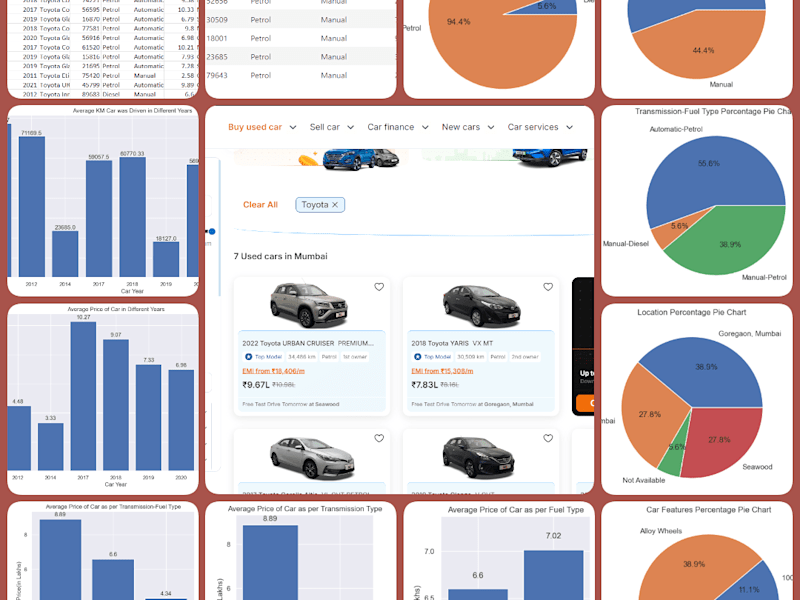This screenshot has width=800, height=600.
Task: Select table cell with 79643 km
Action: tap(217, 75)
